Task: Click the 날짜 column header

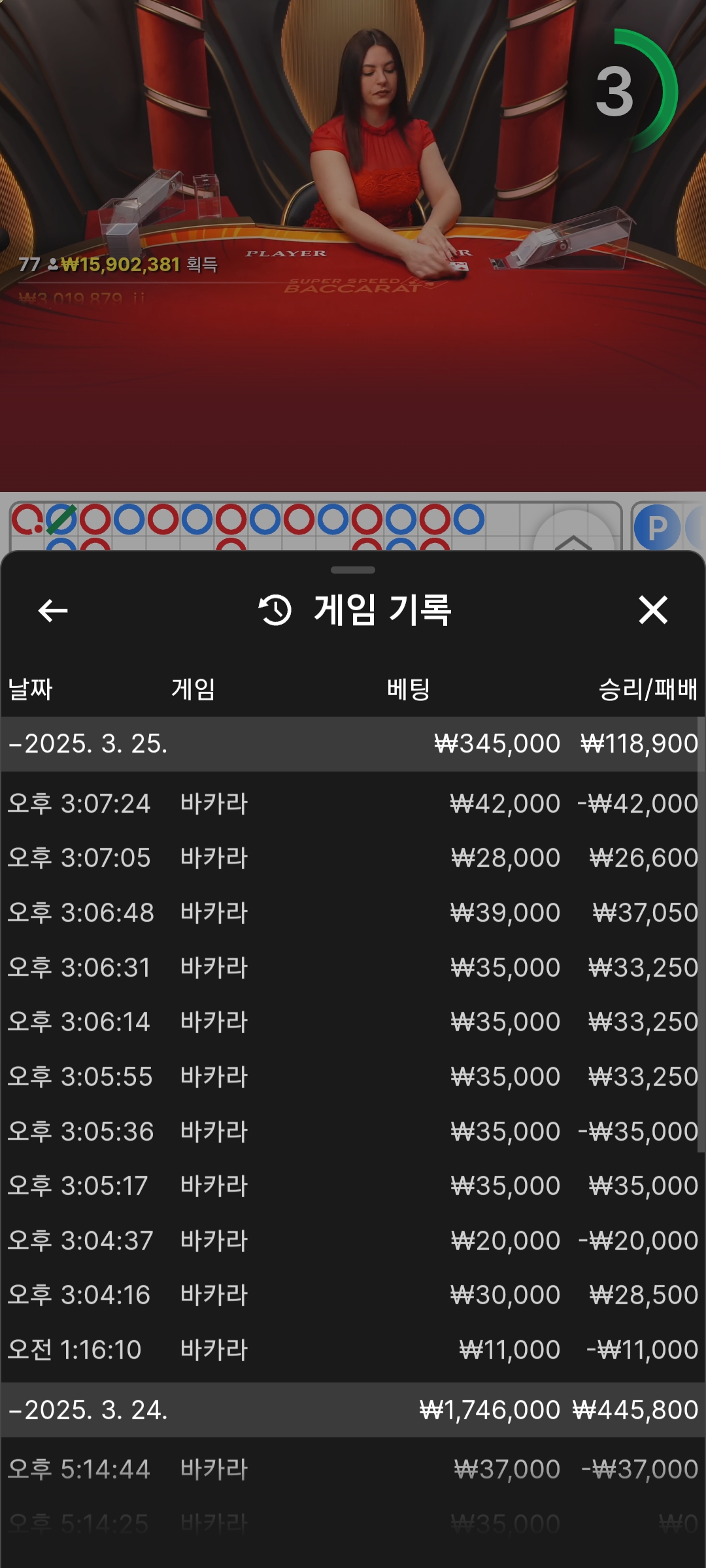Action: pyautogui.click(x=30, y=689)
